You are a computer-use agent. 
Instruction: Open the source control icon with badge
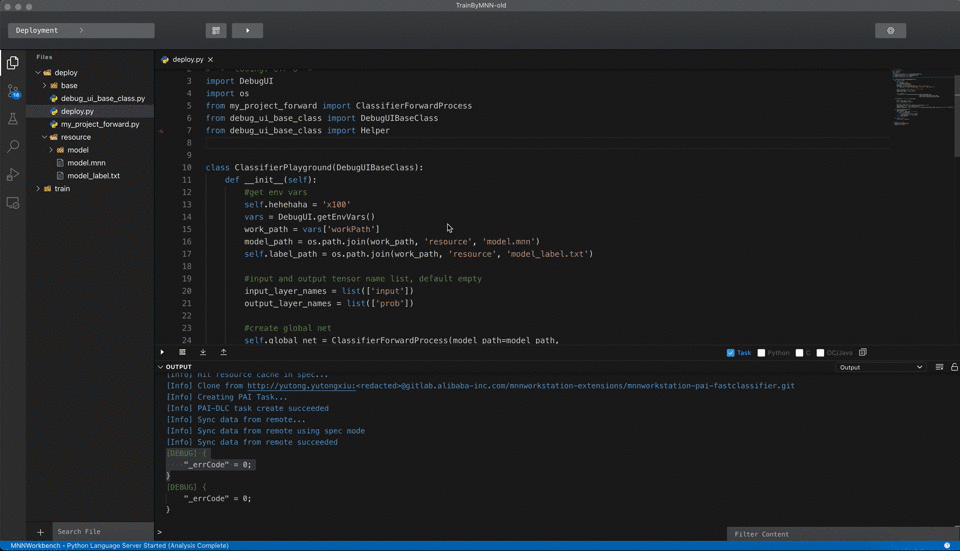tap(13, 91)
